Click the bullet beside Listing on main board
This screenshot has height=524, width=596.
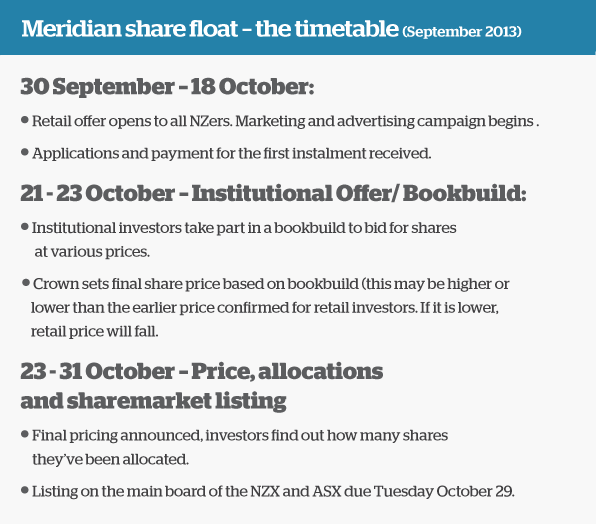25,490
